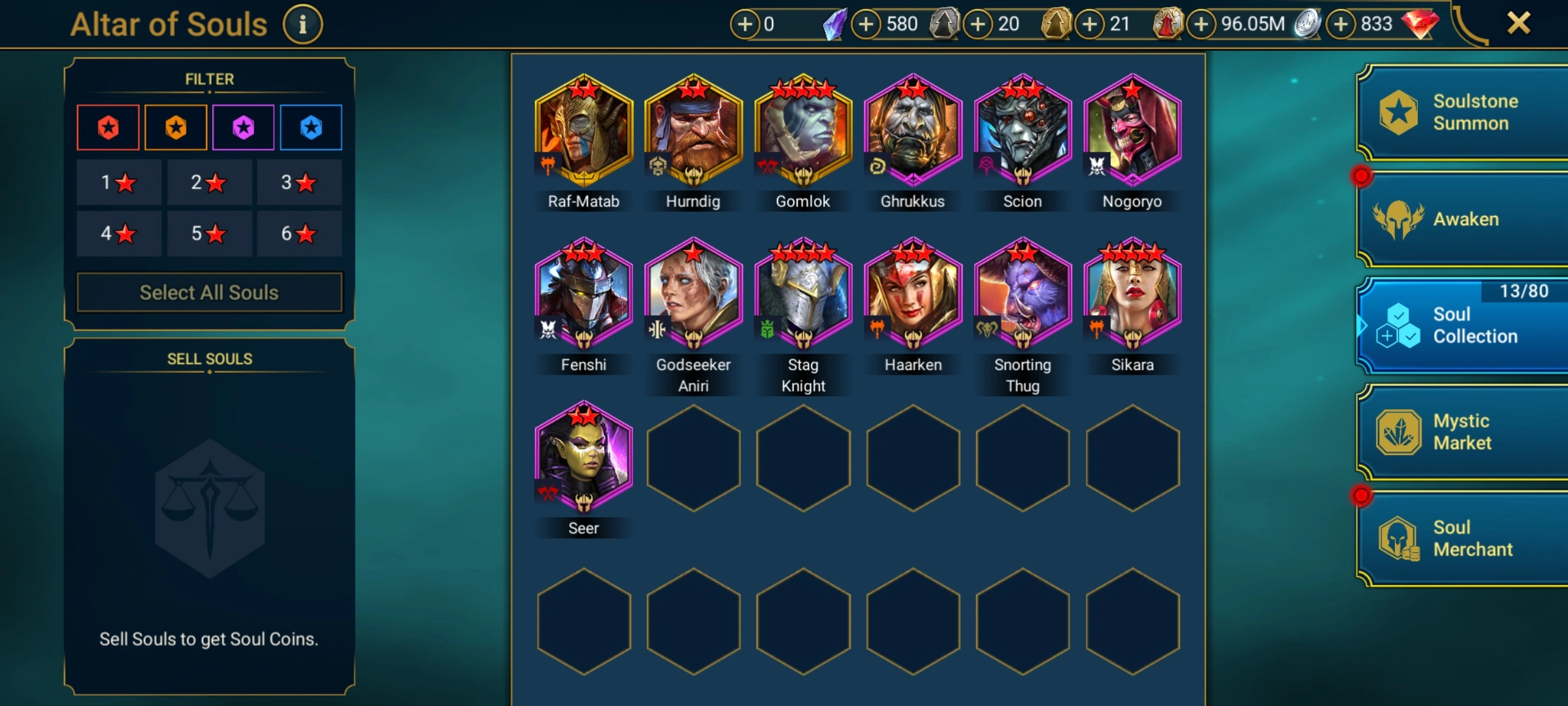This screenshot has width=1568, height=706.
Task: Add silver using plus beside 96.05M
Action: click(x=1201, y=24)
